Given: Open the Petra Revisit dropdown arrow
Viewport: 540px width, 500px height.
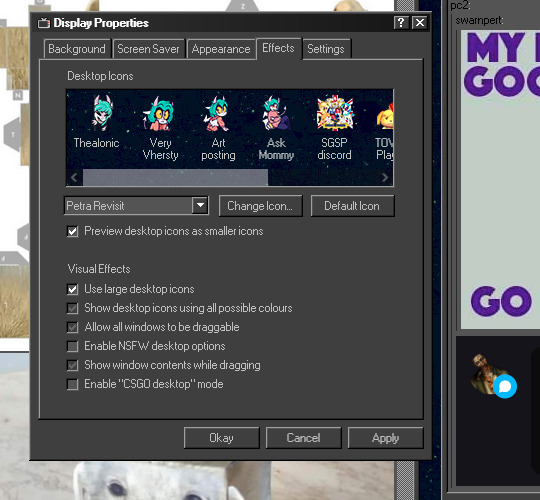Looking at the screenshot, I should coord(200,206).
